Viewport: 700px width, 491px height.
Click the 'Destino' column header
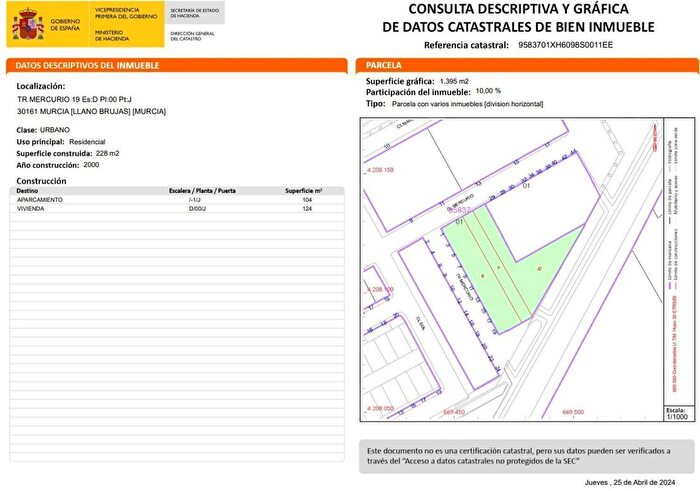click(27, 191)
